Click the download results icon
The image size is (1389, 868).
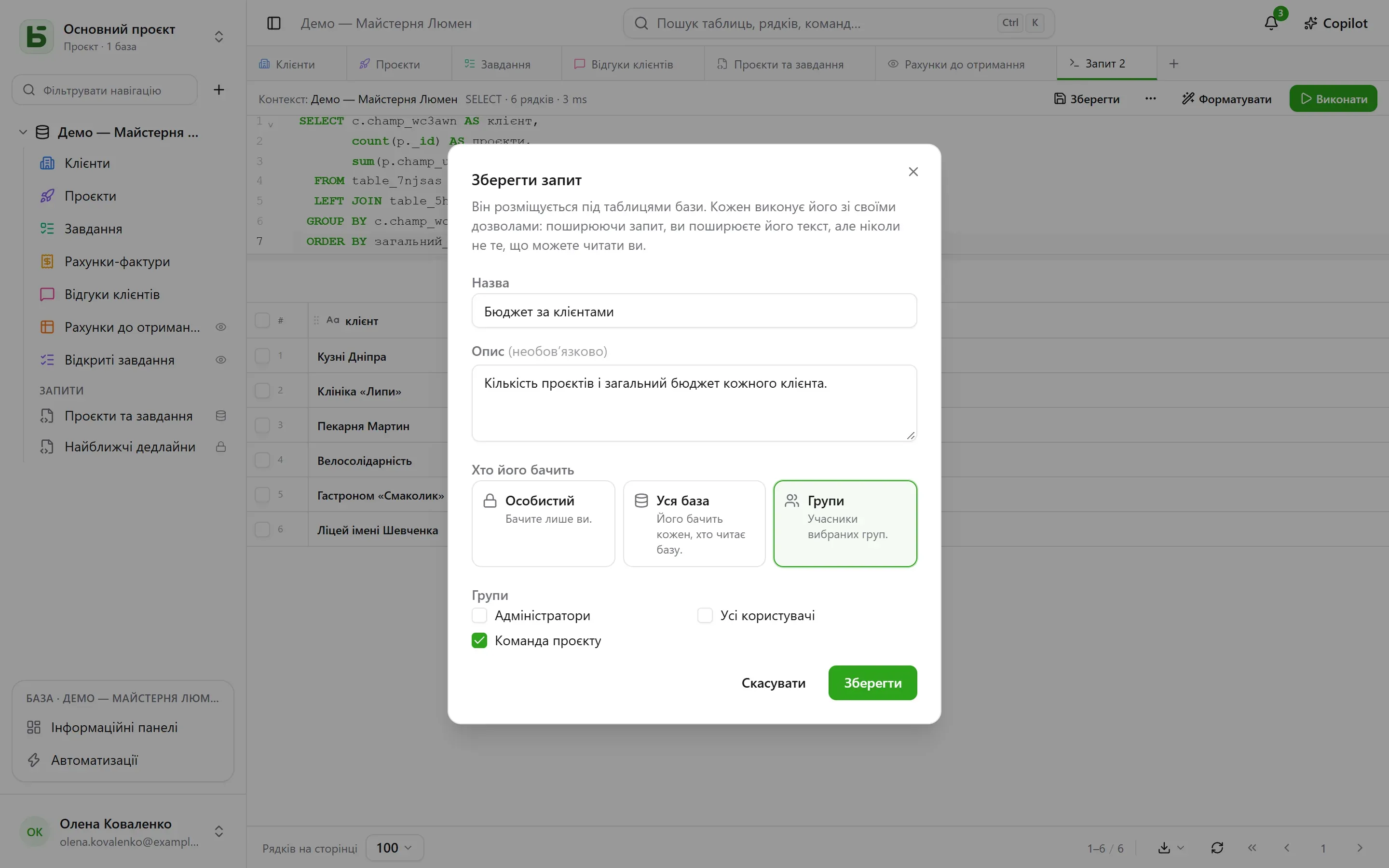1164,847
